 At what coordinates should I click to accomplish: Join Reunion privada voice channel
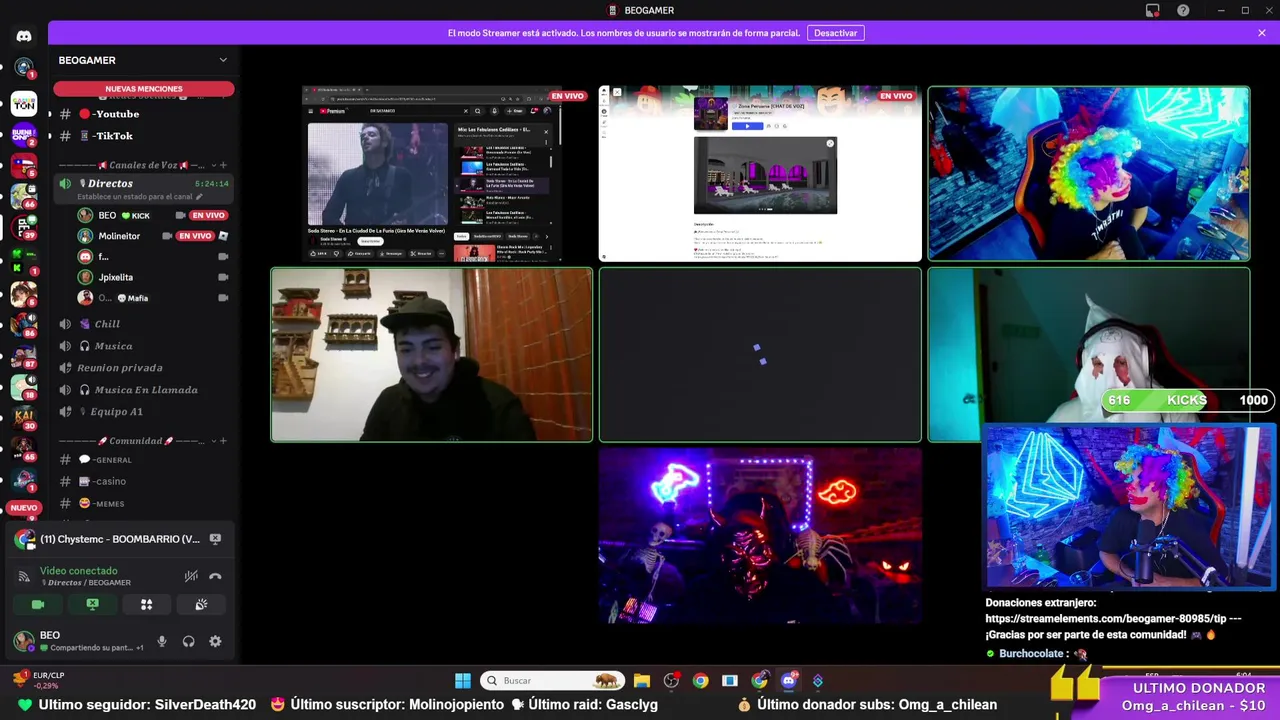[143, 368]
